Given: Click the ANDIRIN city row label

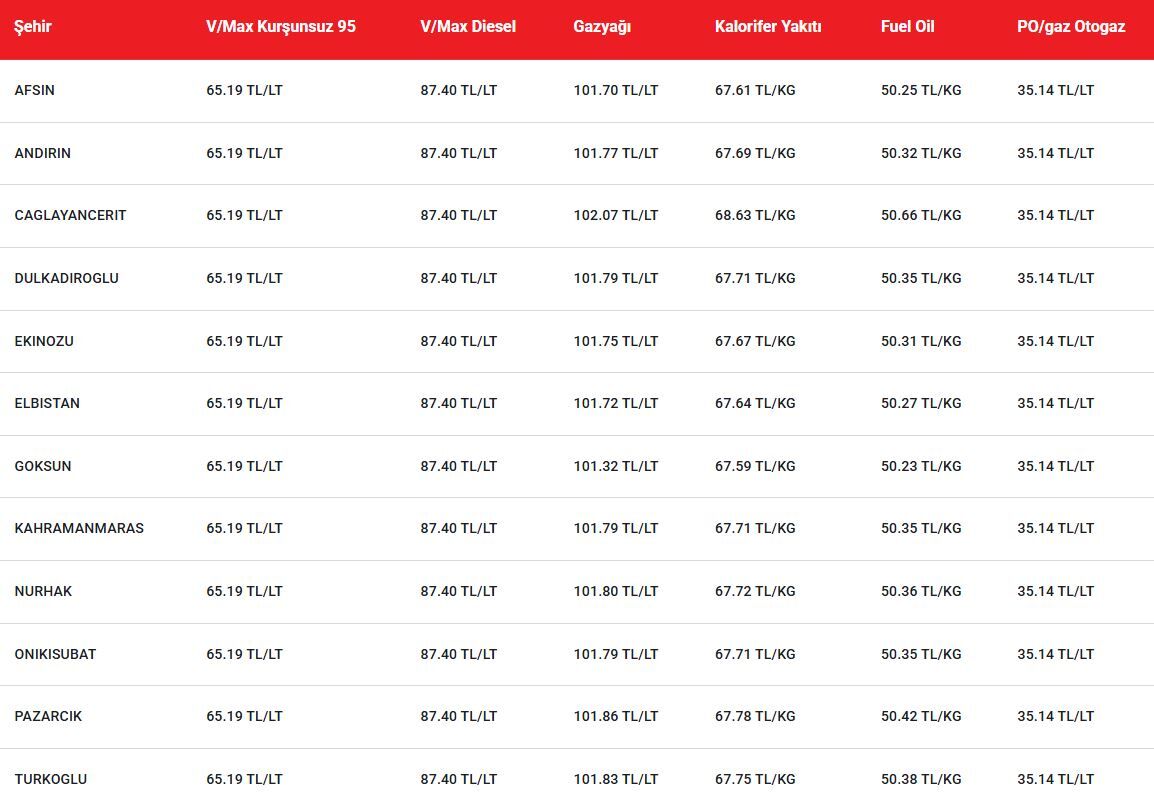Looking at the screenshot, I should (43, 153).
